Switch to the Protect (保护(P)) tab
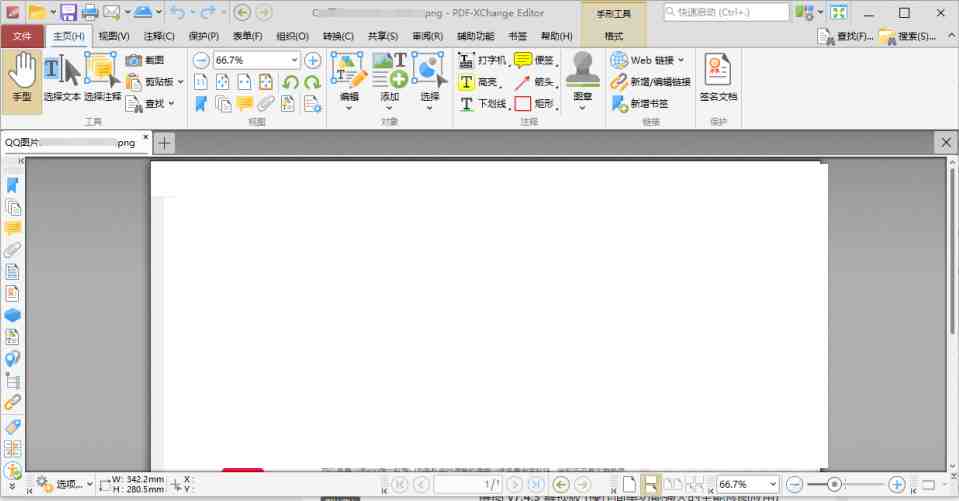This screenshot has width=959, height=501. (204, 36)
